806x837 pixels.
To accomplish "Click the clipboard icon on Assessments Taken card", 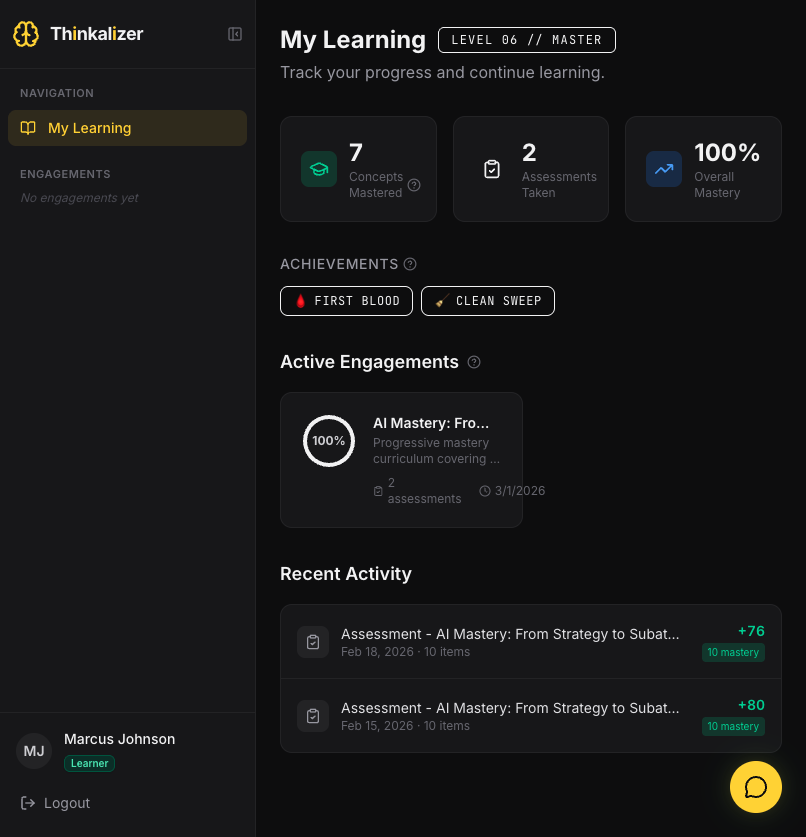I will click(x=492, y=169).
